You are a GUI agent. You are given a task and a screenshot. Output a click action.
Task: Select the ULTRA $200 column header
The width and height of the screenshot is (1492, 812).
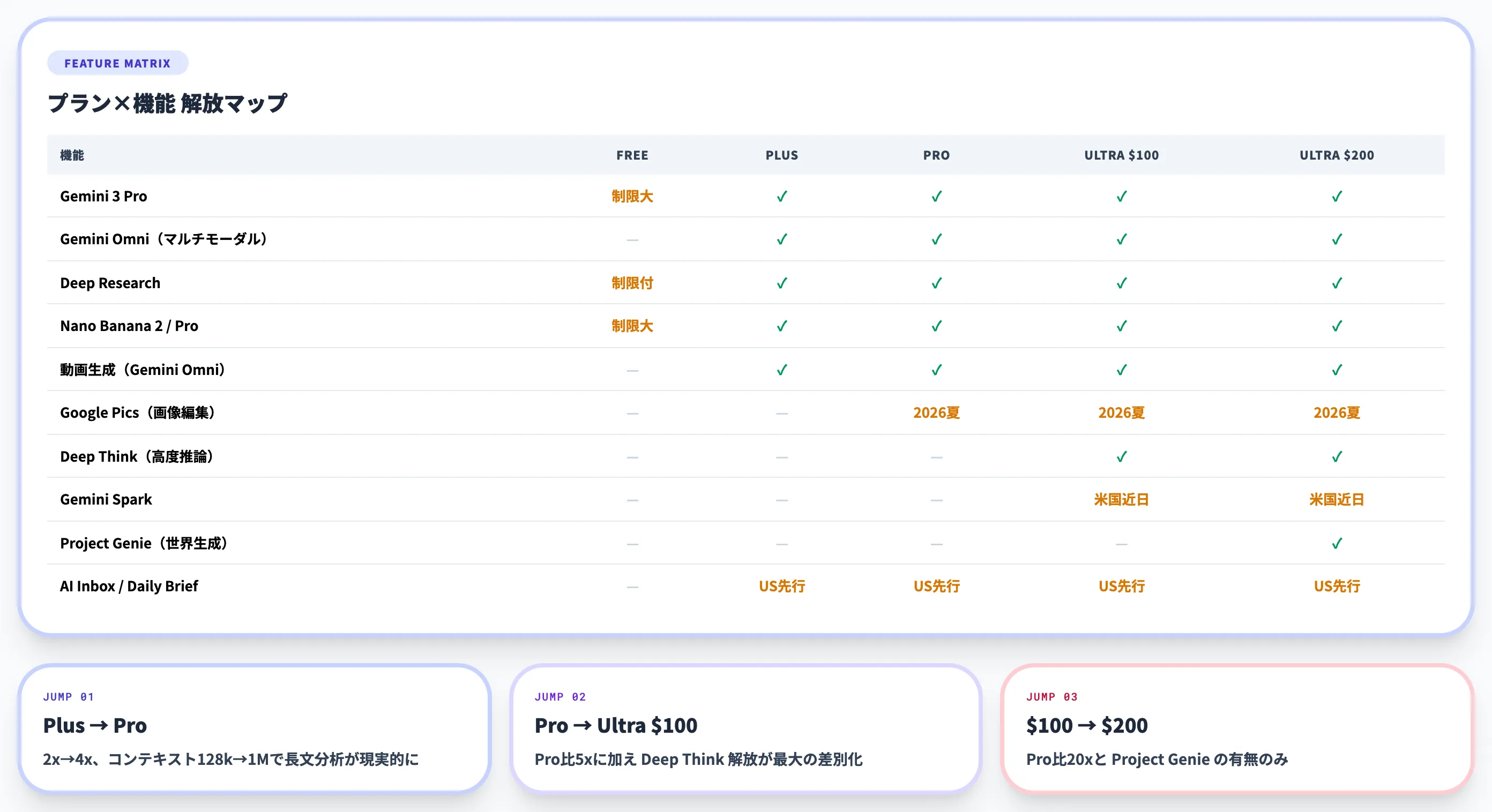coord(1337,155)
